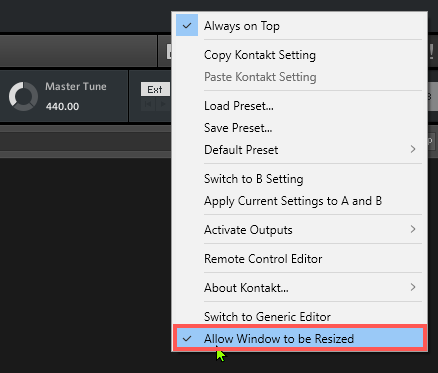Click the Master Tune knob
Viewport: 438px width, 373px height.
(x=23, y=96)
